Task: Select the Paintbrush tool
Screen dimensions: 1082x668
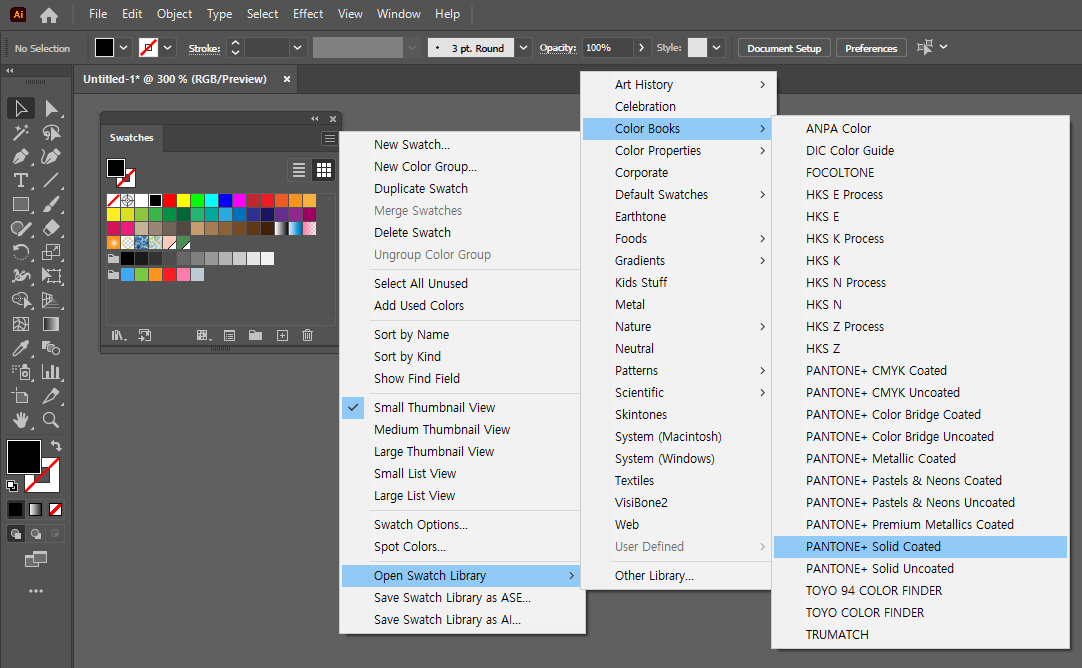Action: point(51,204)
